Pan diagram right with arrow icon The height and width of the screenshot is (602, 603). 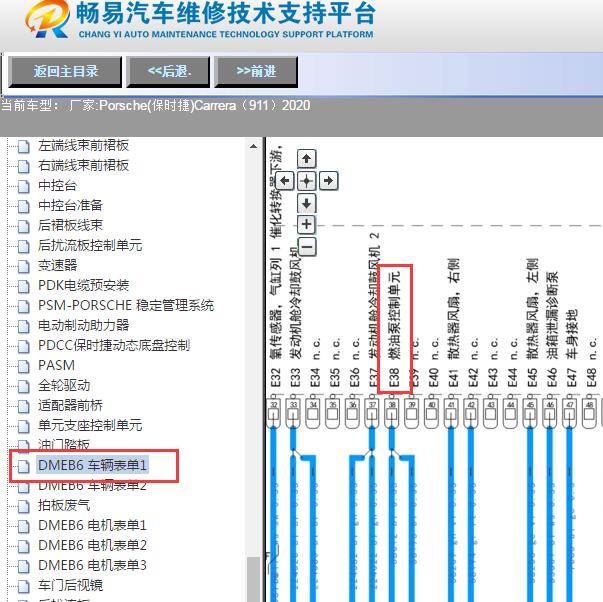[328, 180]
